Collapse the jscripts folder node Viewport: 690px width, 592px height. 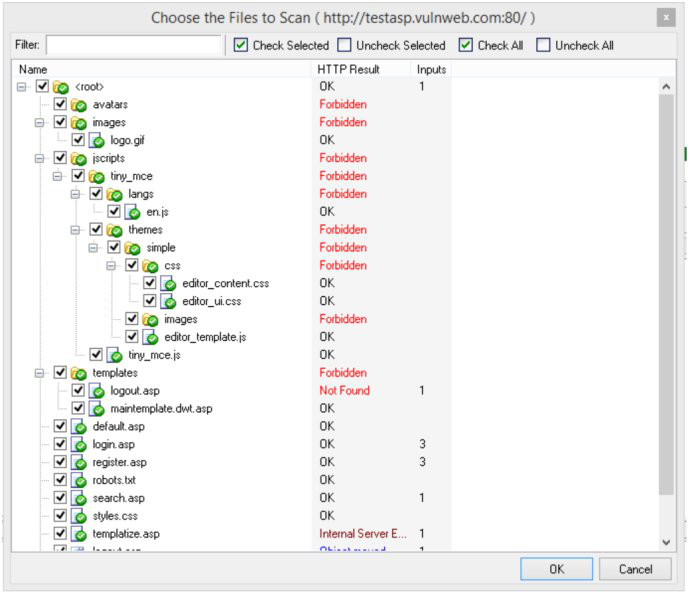point(39,158)
